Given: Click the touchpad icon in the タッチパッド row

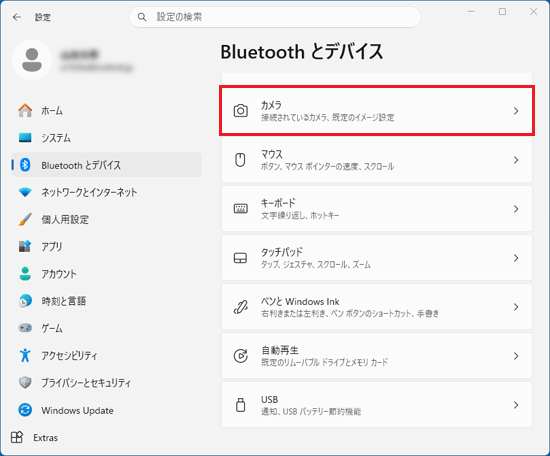Looking at the screenshot, I should [x=240, y=258].
